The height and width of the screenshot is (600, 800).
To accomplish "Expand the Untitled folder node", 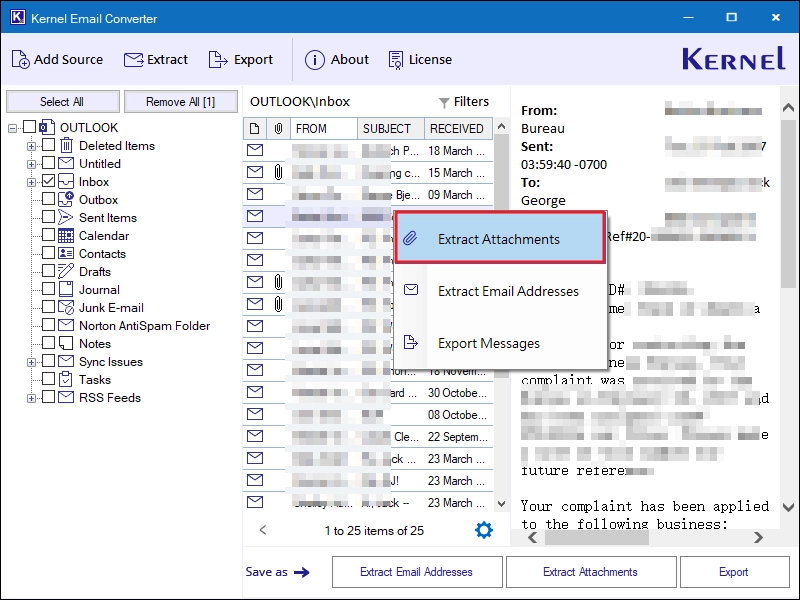I will (x=31, y=164).
